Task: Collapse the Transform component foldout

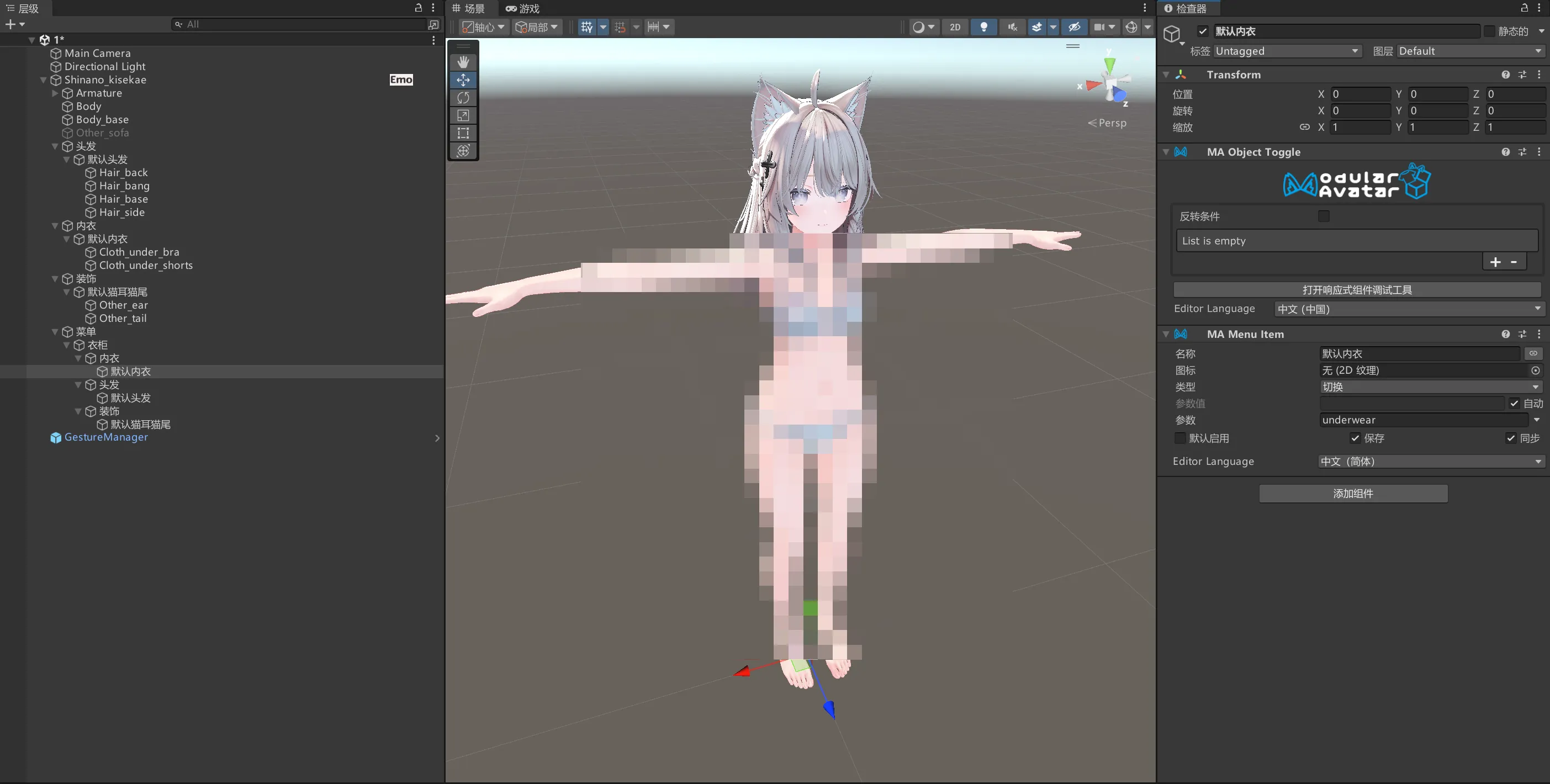Action: click(1166, 75)
